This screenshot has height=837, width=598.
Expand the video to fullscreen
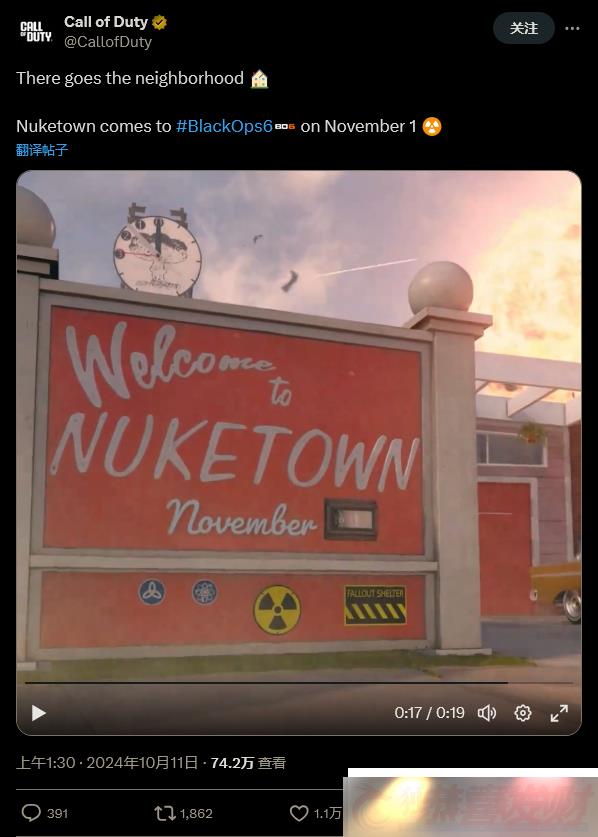(559, 713)
